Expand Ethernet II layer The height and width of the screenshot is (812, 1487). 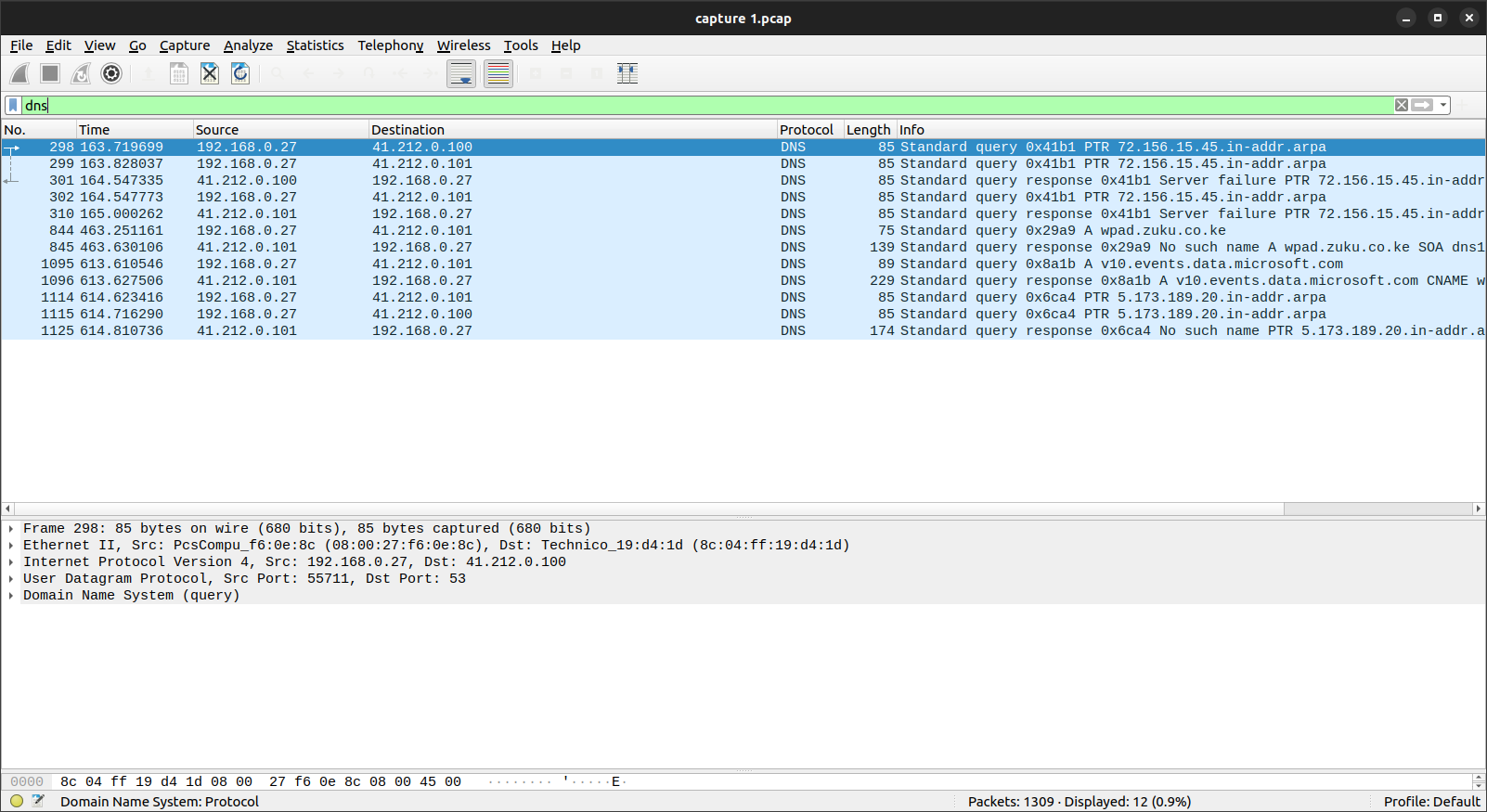(11, 546)
